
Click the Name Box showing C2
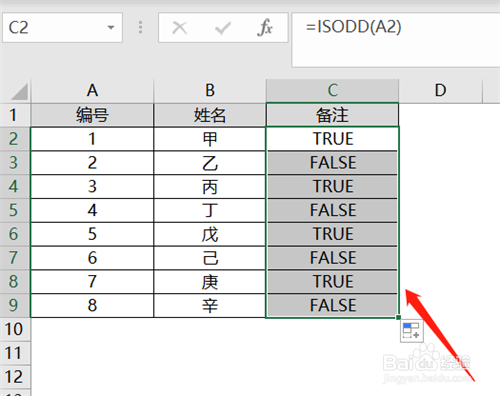click(62, 28)
